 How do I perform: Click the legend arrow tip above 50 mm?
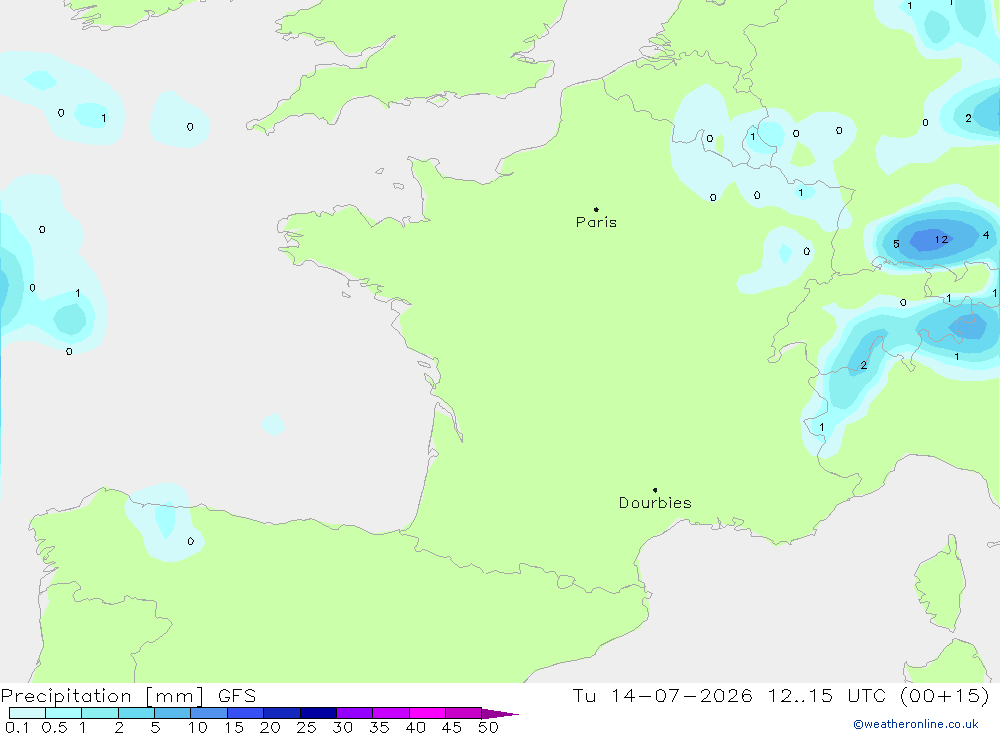500,713
